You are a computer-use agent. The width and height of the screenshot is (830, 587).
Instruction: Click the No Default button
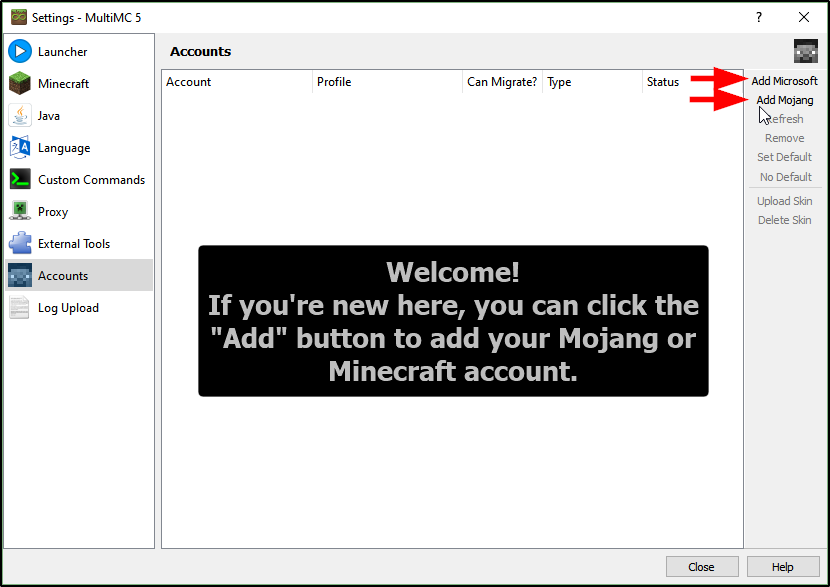[784, 177]
